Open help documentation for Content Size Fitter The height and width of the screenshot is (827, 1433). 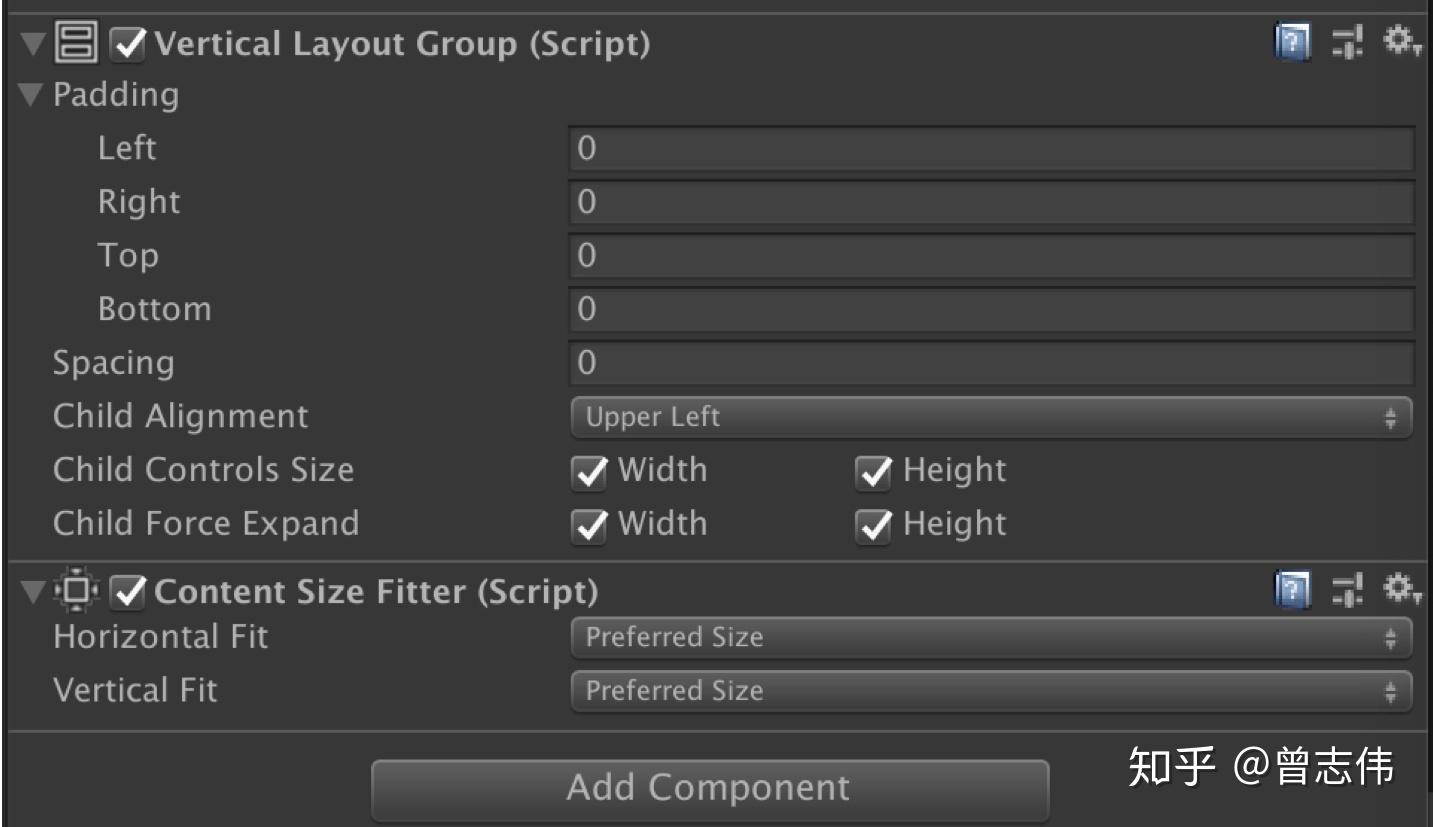(1293, 591)
